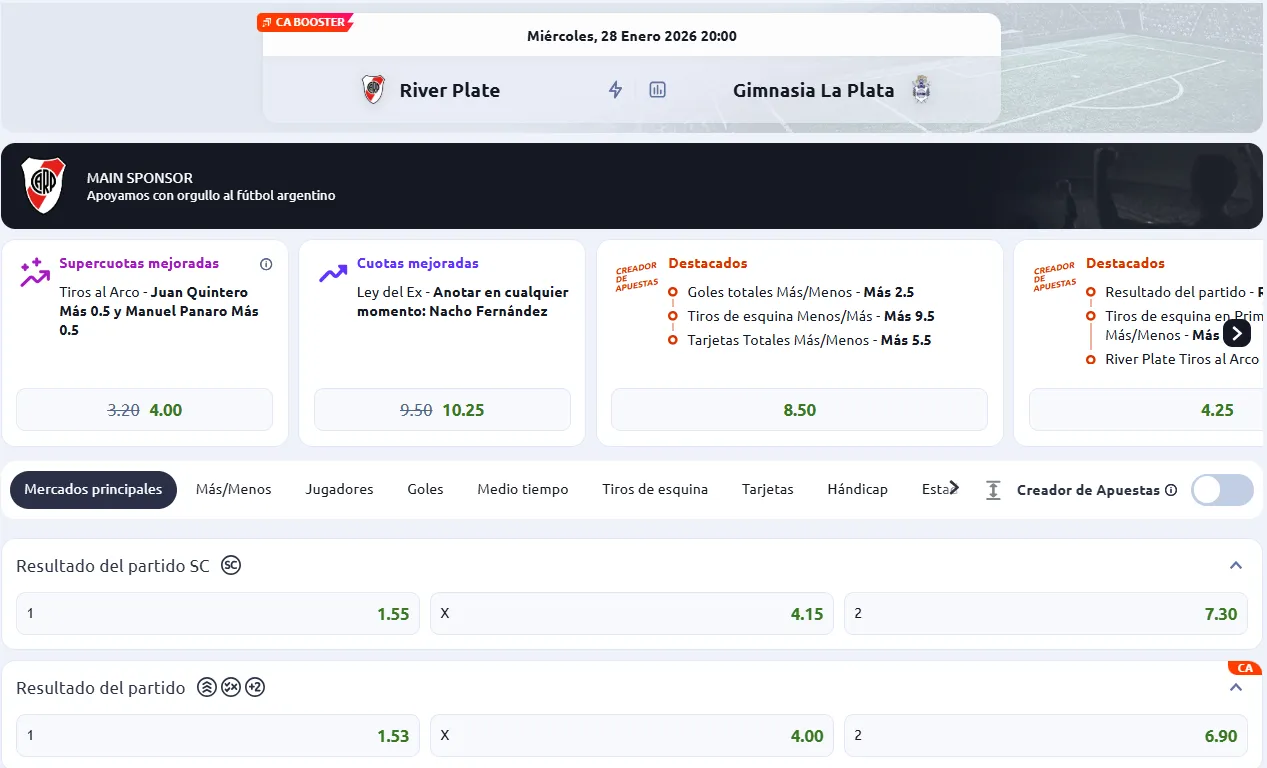
Task: Open match statistics chart icon
Action: (657, 90)
